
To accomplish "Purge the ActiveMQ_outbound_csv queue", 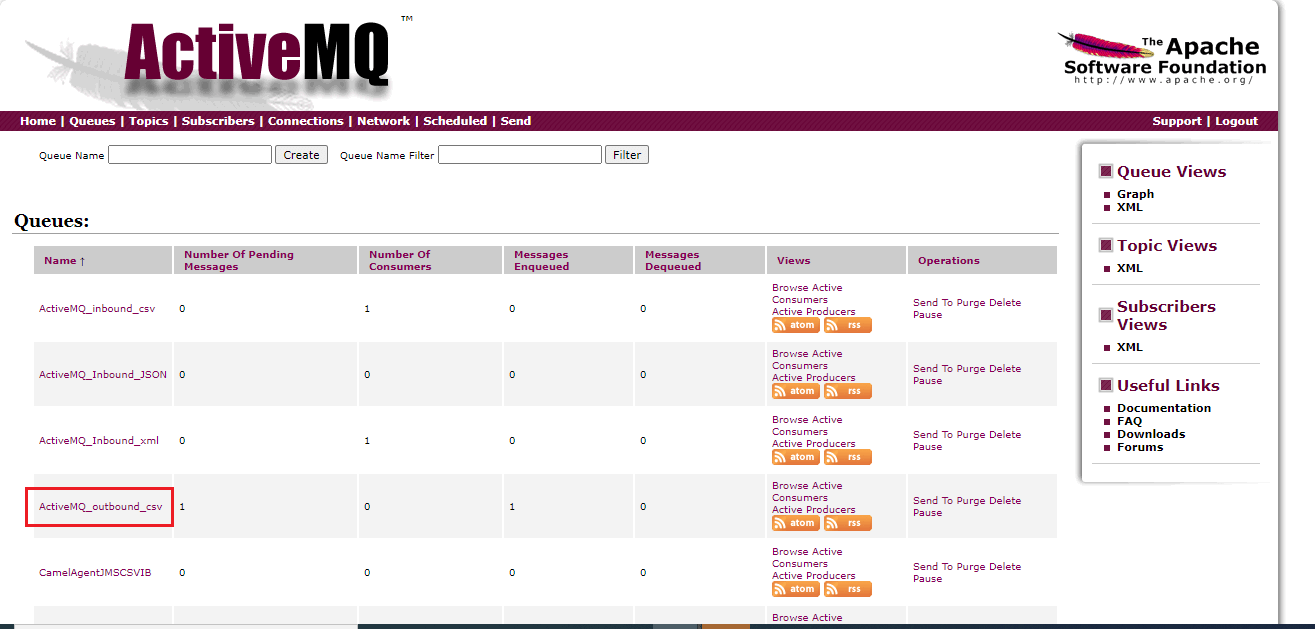I will point(970,501).
